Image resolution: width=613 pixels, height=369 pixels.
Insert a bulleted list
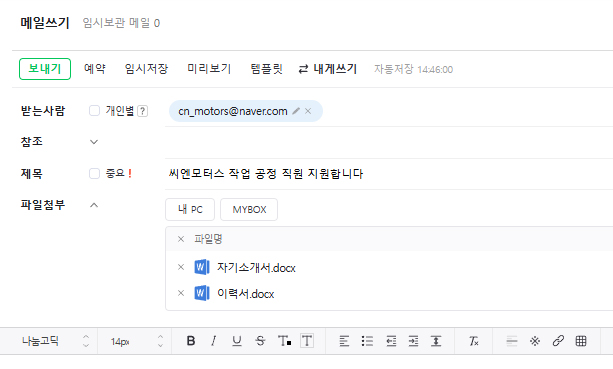pos(367,341)
